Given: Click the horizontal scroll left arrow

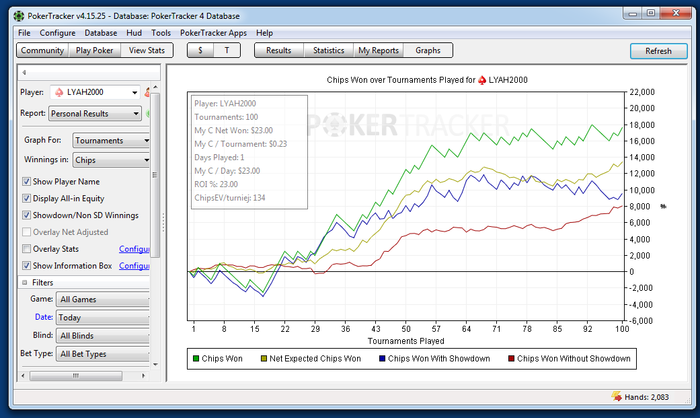Looking at the screenshot, I should tap(23, 376).
